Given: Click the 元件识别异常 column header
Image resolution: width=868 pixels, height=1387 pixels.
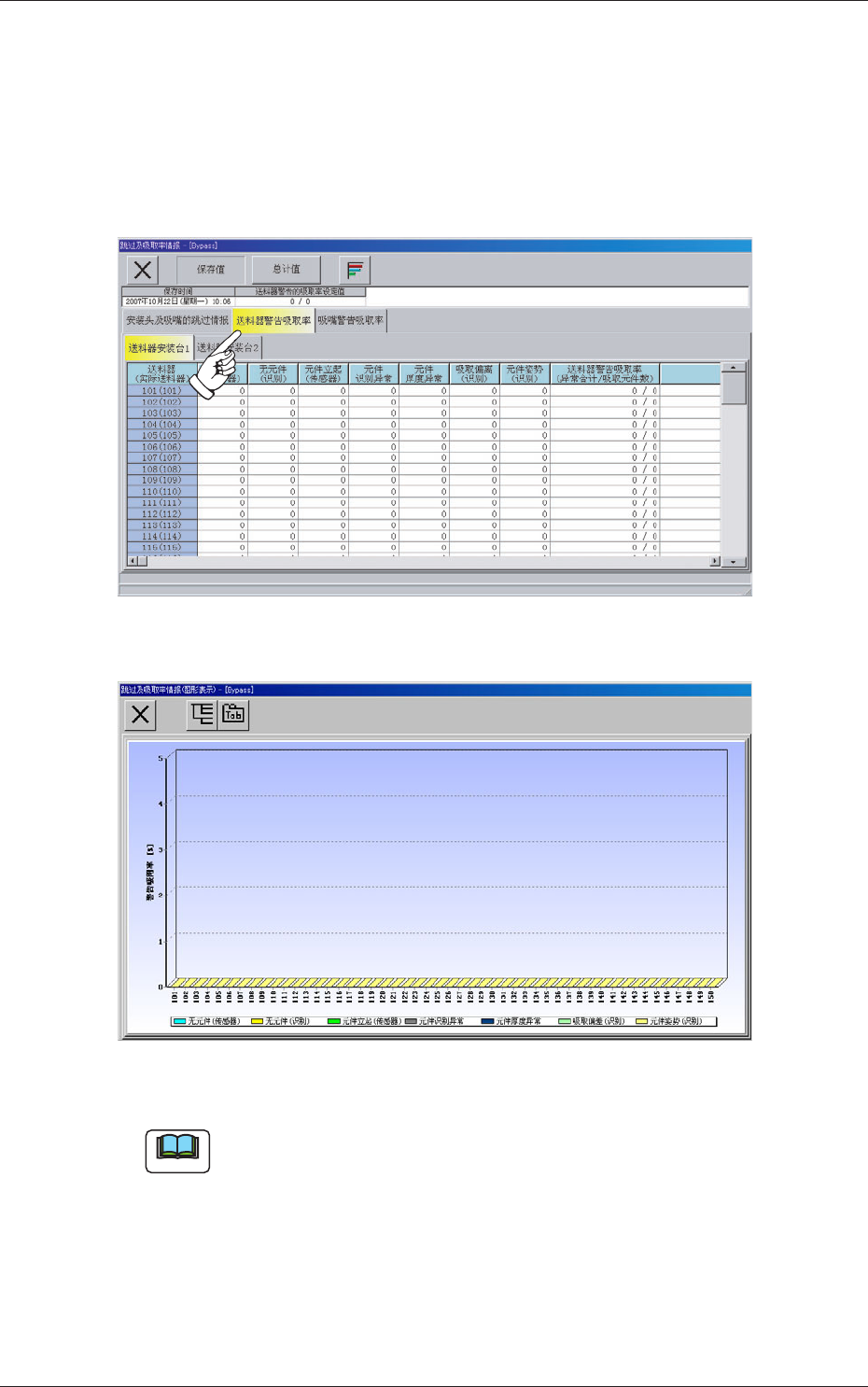Looking at the screenshot, I should [x=374, y=374].
